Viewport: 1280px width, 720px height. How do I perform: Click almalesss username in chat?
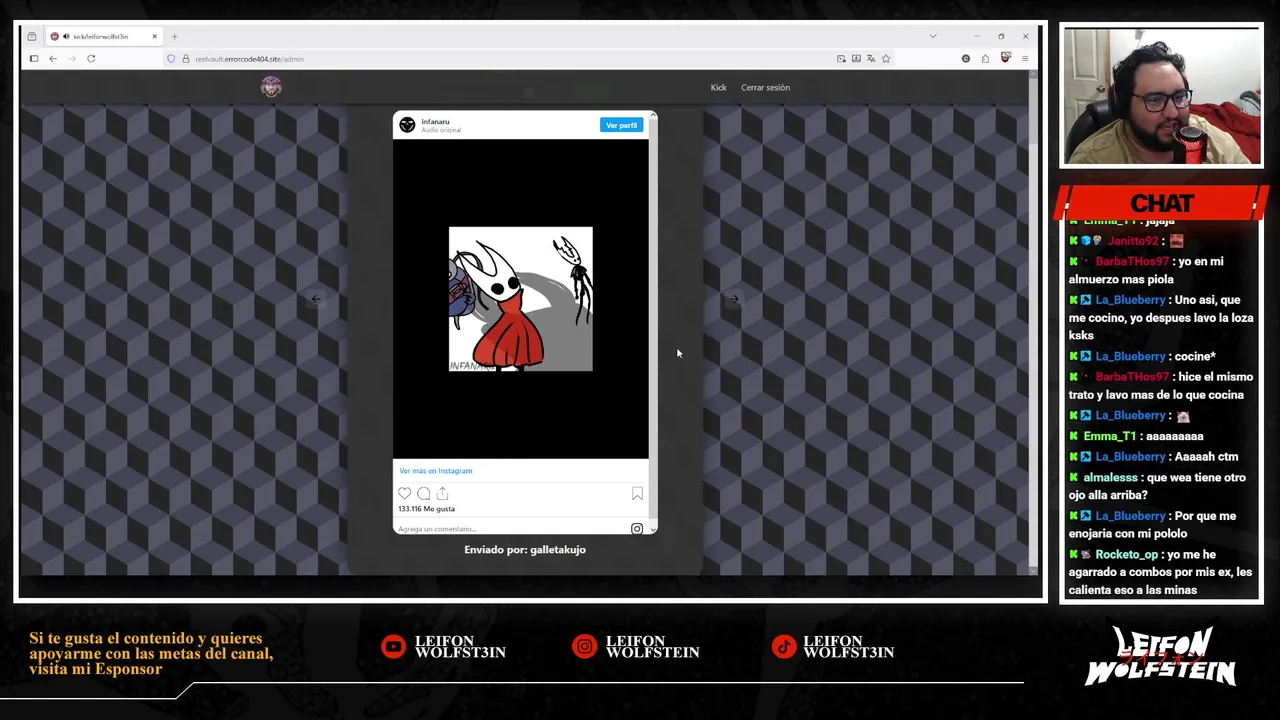coord(1110,478)
